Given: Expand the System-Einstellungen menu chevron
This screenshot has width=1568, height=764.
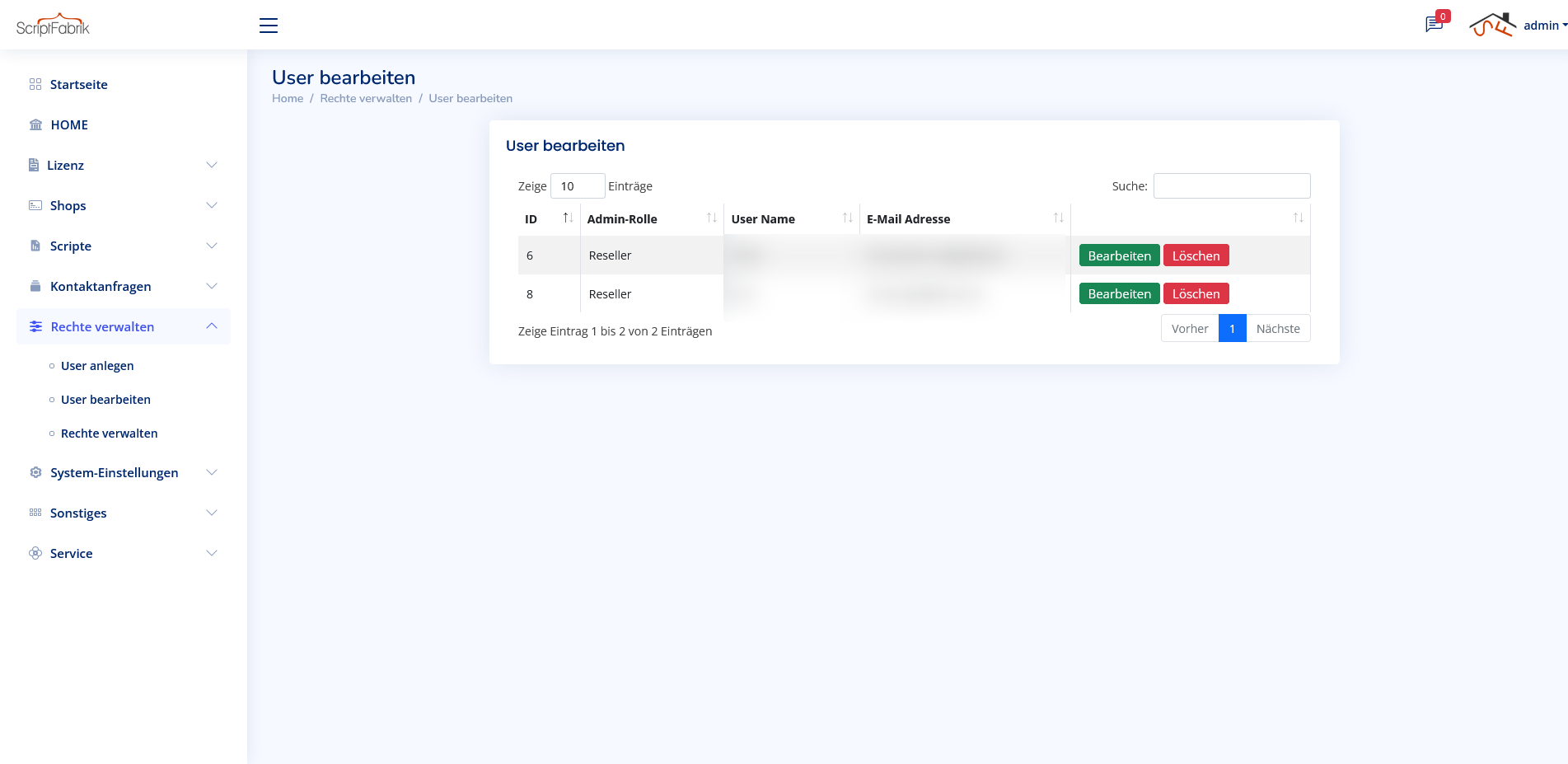Looking at the screenshot, I should pos(212,472).
